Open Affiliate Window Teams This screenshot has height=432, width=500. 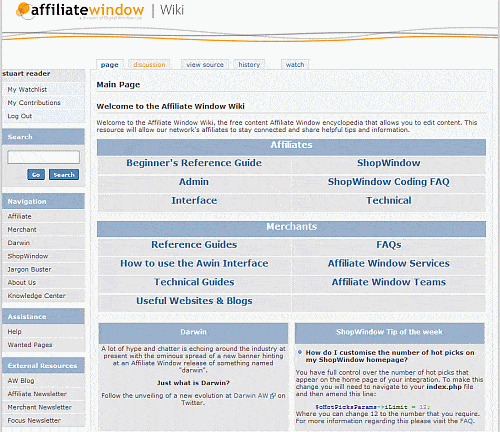389,282
